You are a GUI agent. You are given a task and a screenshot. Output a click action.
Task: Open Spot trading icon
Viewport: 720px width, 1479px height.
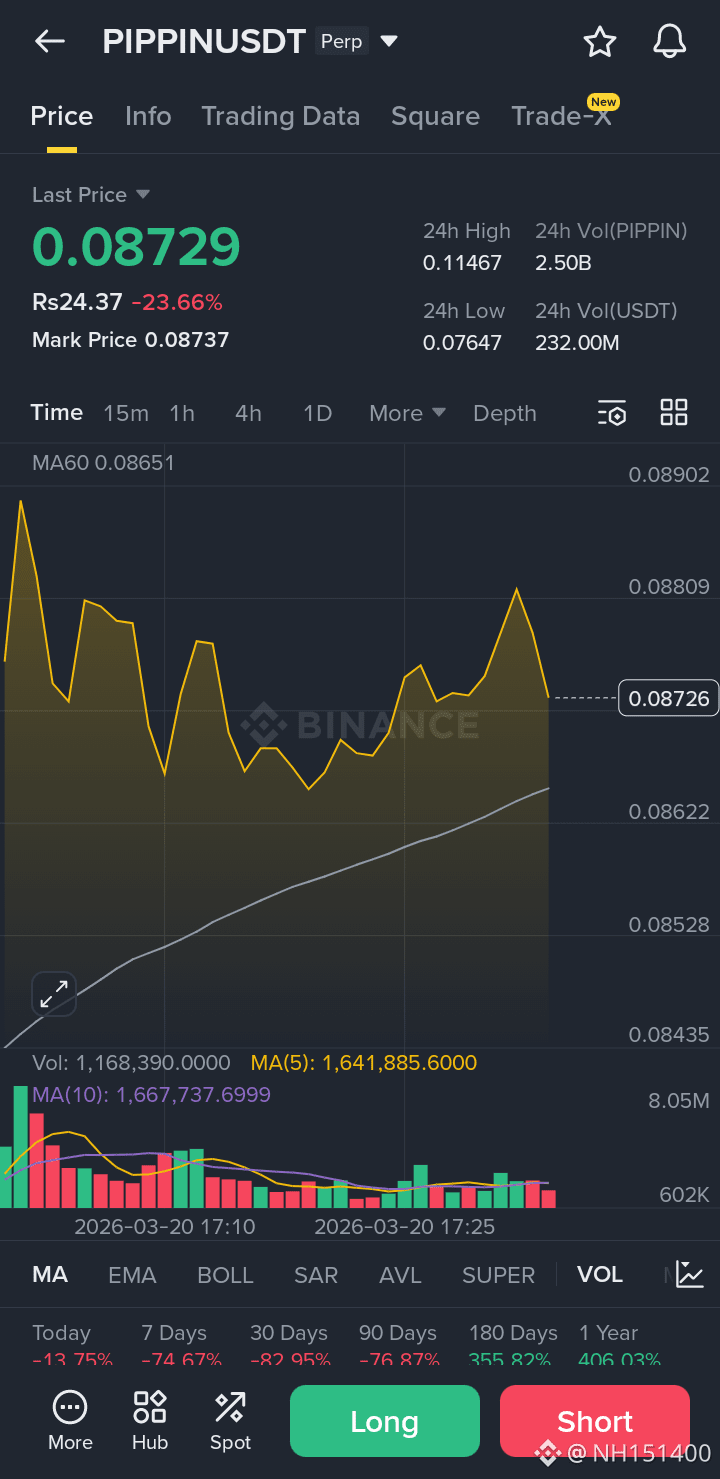tap(230, 1421)
